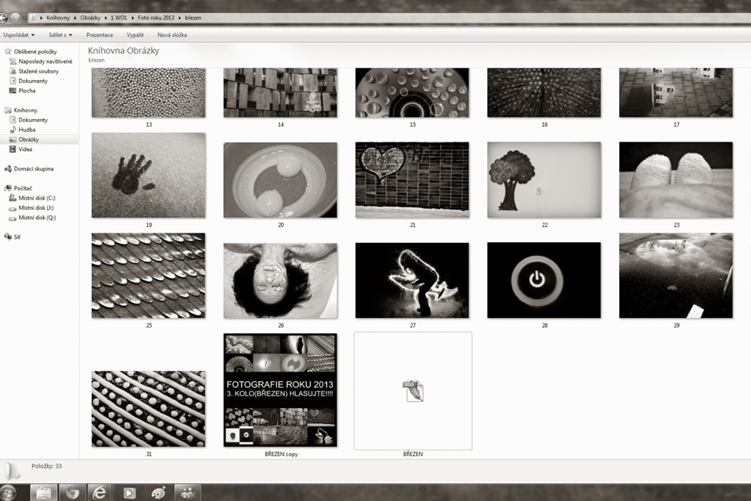
Task: Expand breadcrumb arrow before Foto roku 2013
Action: pyautogui.click(x=133, y=18)
